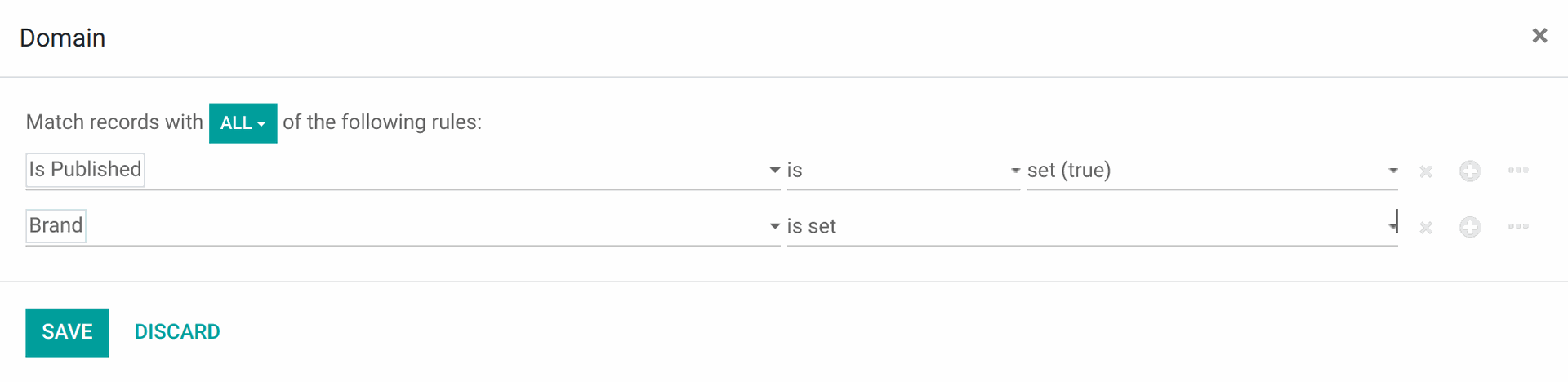This screenshot has width=1568, height=382.
Task: Save the domain rules
Action: [67, 332]
